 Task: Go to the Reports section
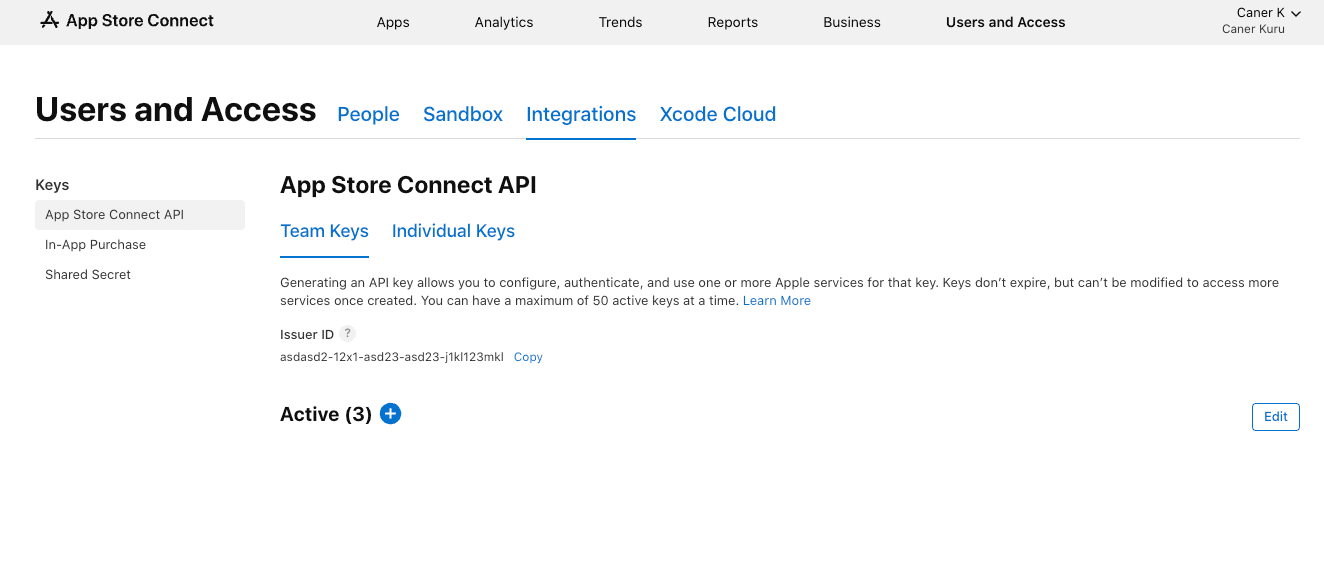pos(732,22)
